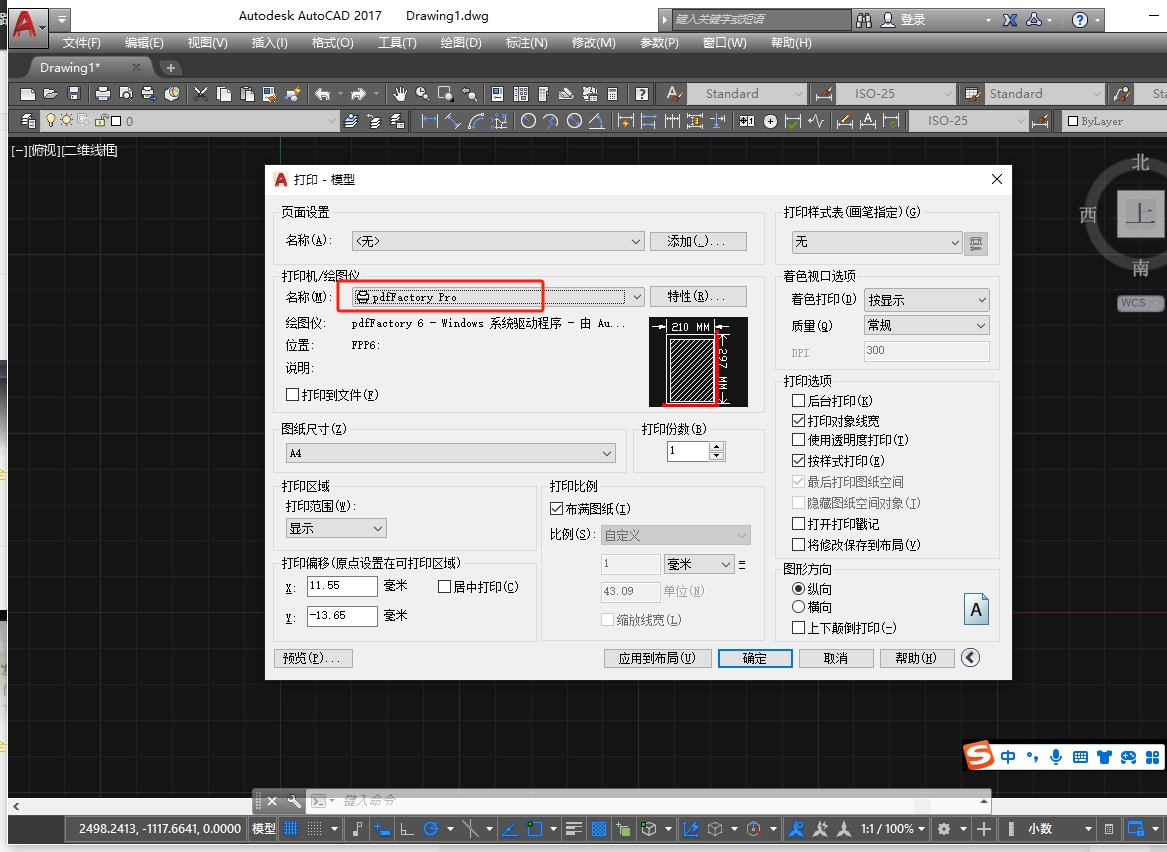
Task: Click the wrench icon beside command line
Action: click(x=294, y=801)
